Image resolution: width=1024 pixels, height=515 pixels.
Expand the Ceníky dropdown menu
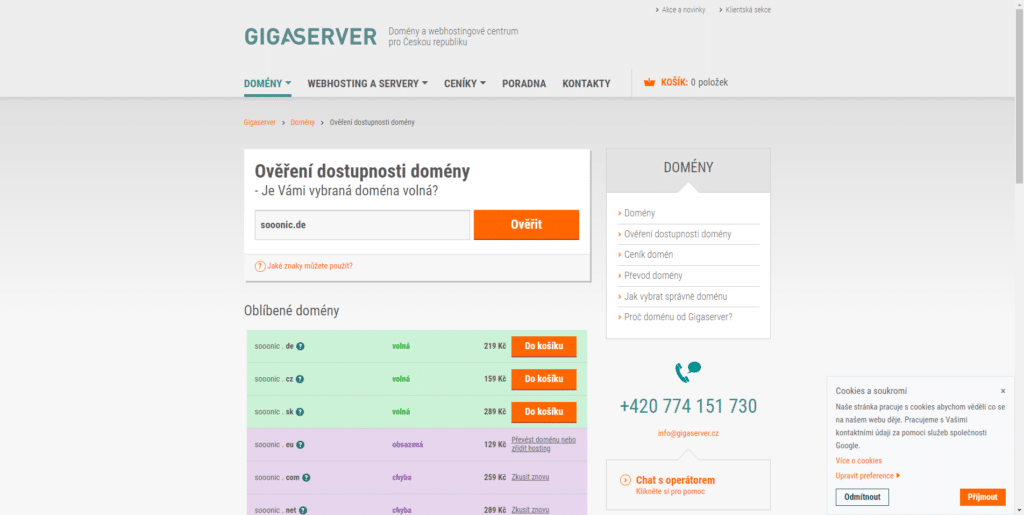coord(465,84)
